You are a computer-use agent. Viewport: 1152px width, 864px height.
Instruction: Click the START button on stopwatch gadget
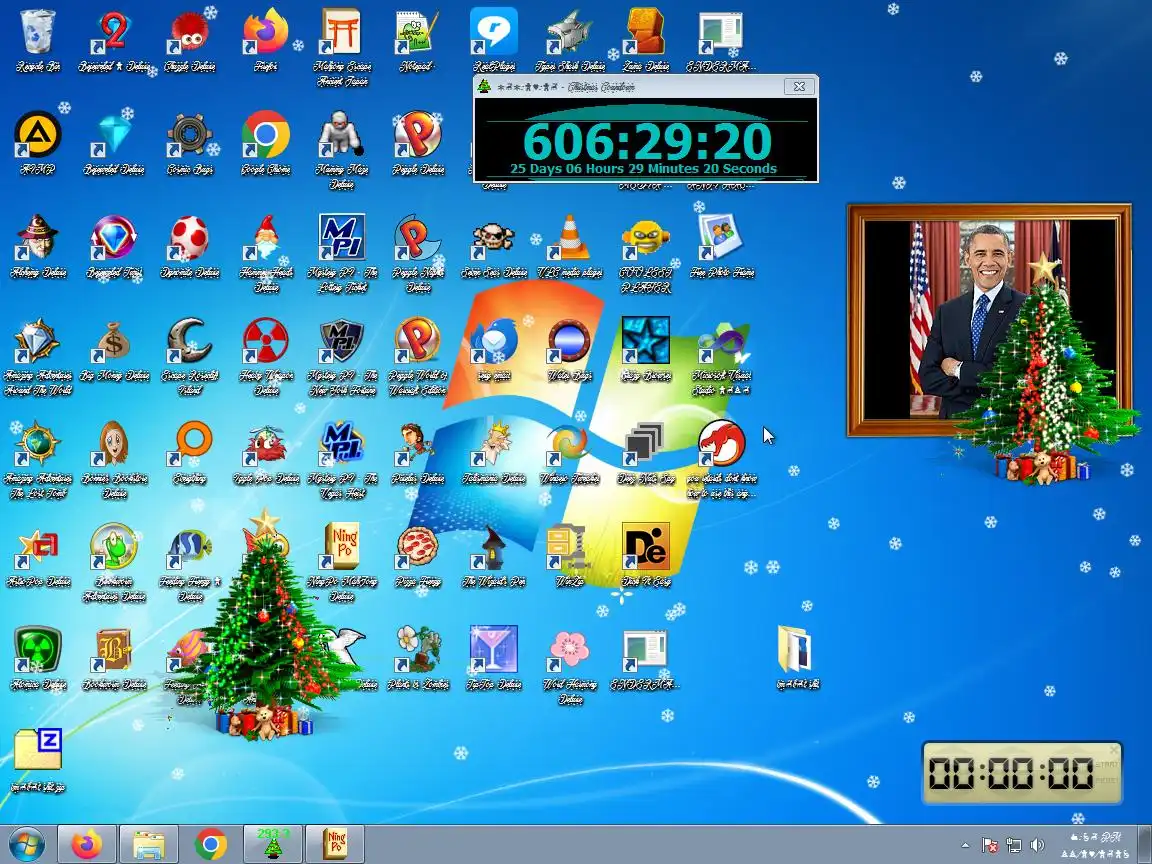coord(1107,765)
